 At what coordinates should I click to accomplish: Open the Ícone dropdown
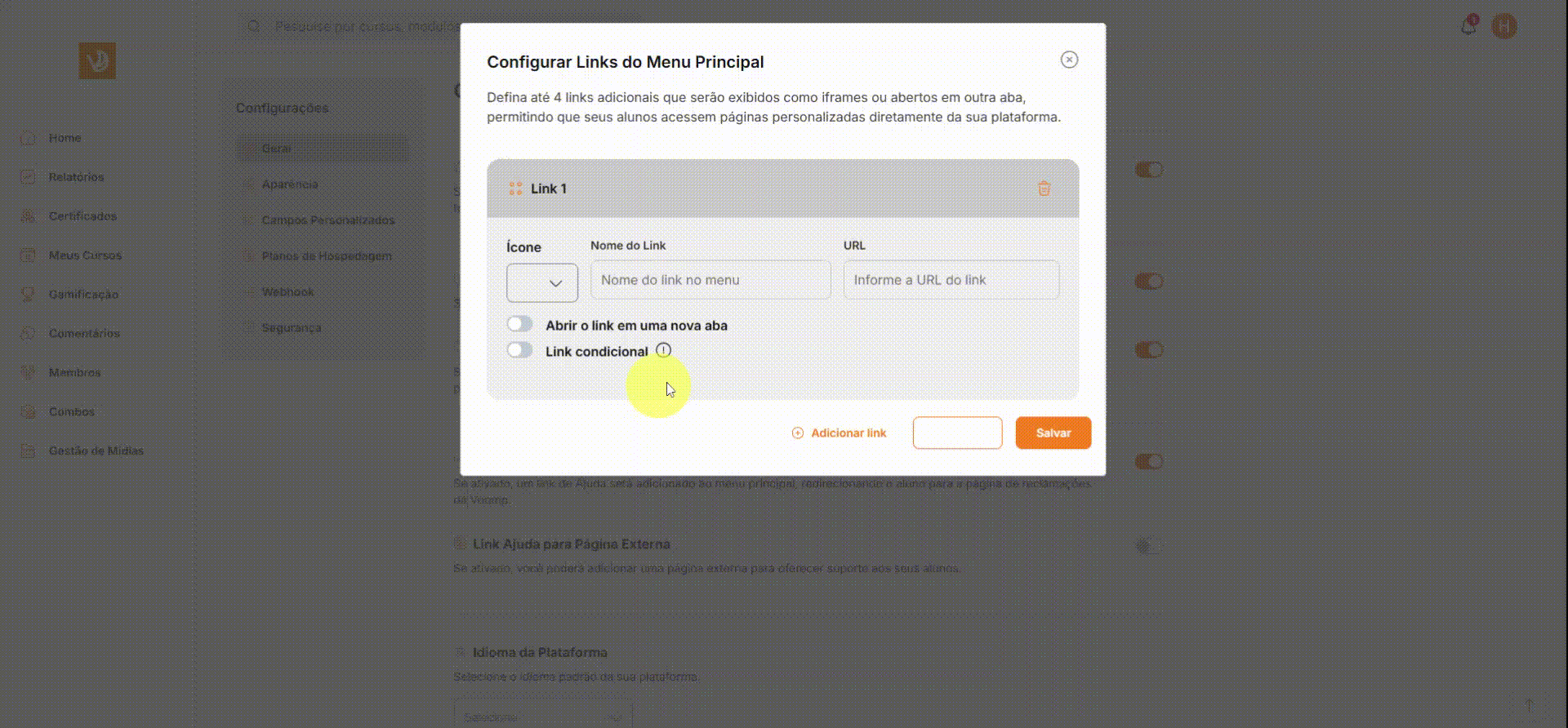click(x=542, y=283)
